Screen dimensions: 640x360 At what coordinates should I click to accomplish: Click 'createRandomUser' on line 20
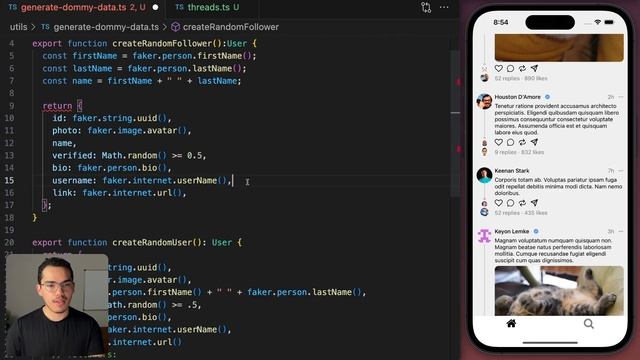click(x=152, y=242)
